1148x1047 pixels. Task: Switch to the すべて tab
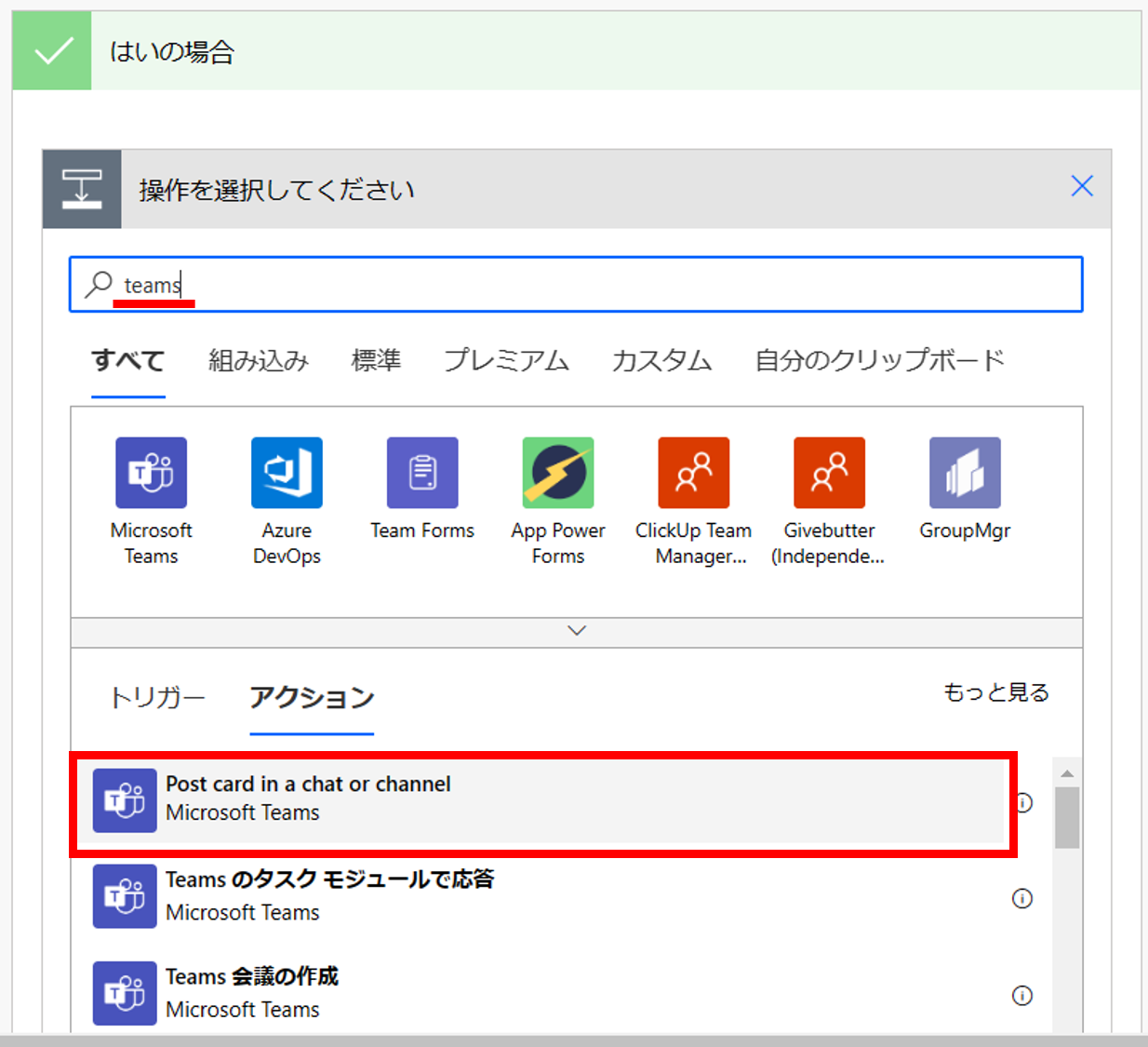(x=128, y=360)
